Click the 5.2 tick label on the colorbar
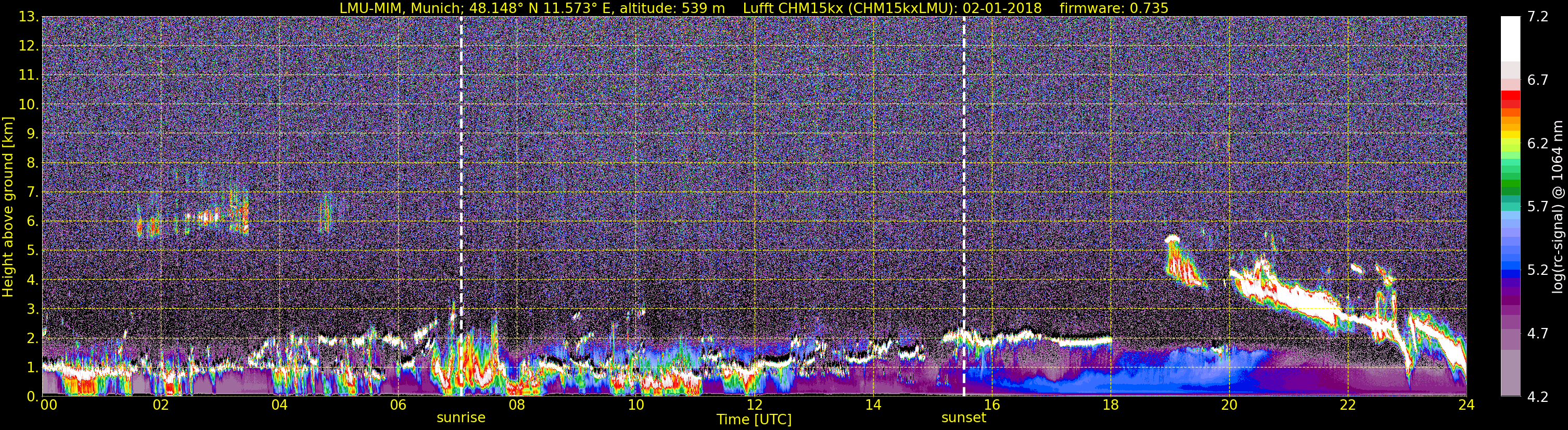The image size is (1568, 430). tap(1538, 270)
